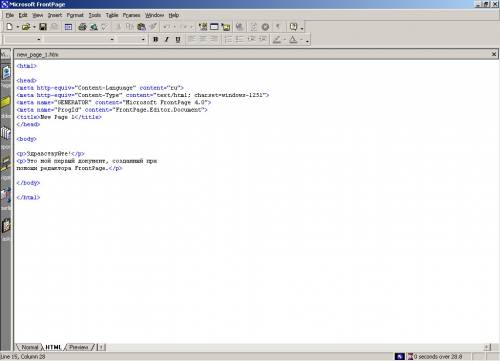Click the Folder List toolbar icon
The image size is (500, 361).
click(x=68, y=27)
